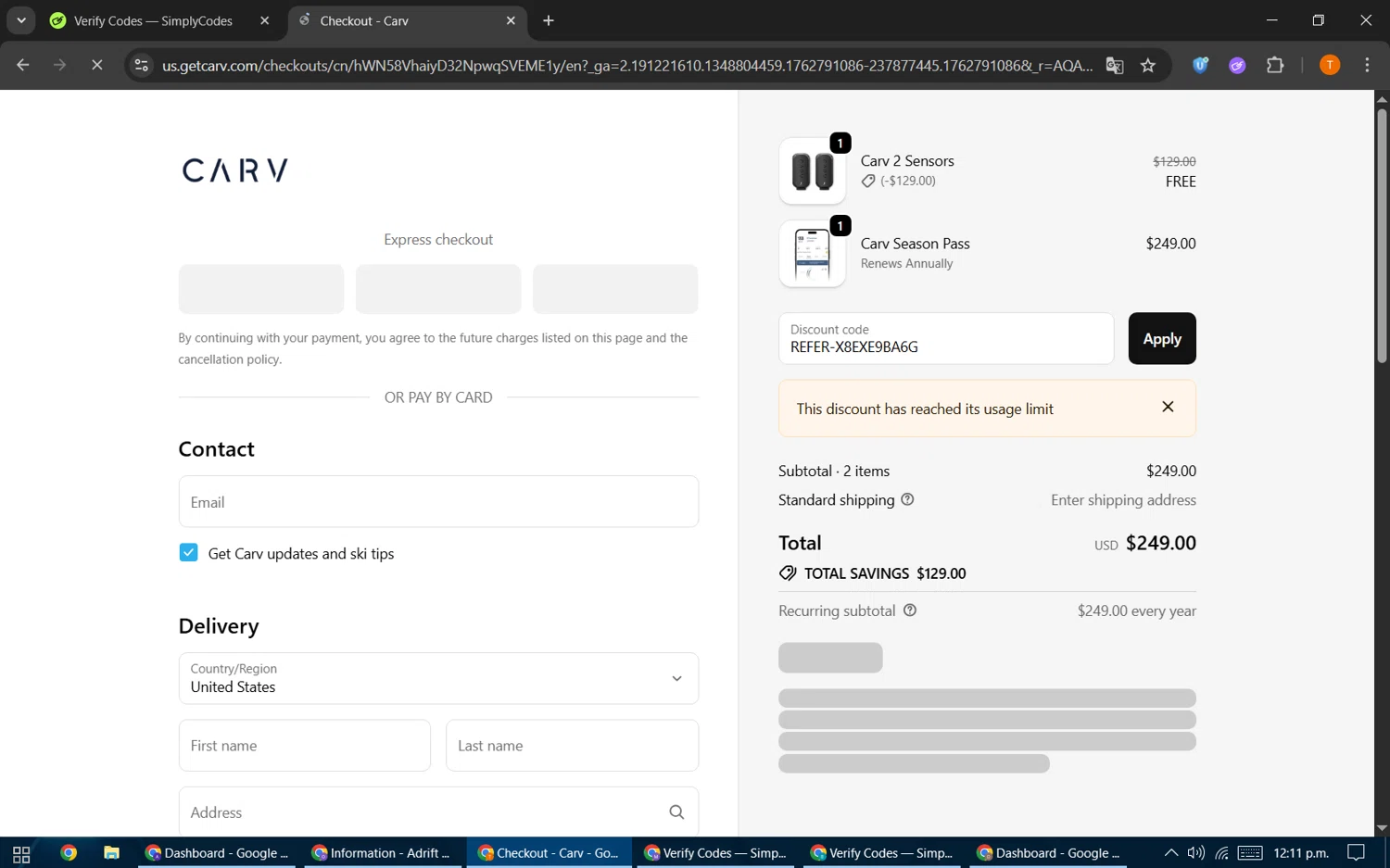The height and width of the screenshot is (868, 1390).
Task: Switch to Information - Adrift taskbar window
Action: pyautogui.click(x=381, y=853)
